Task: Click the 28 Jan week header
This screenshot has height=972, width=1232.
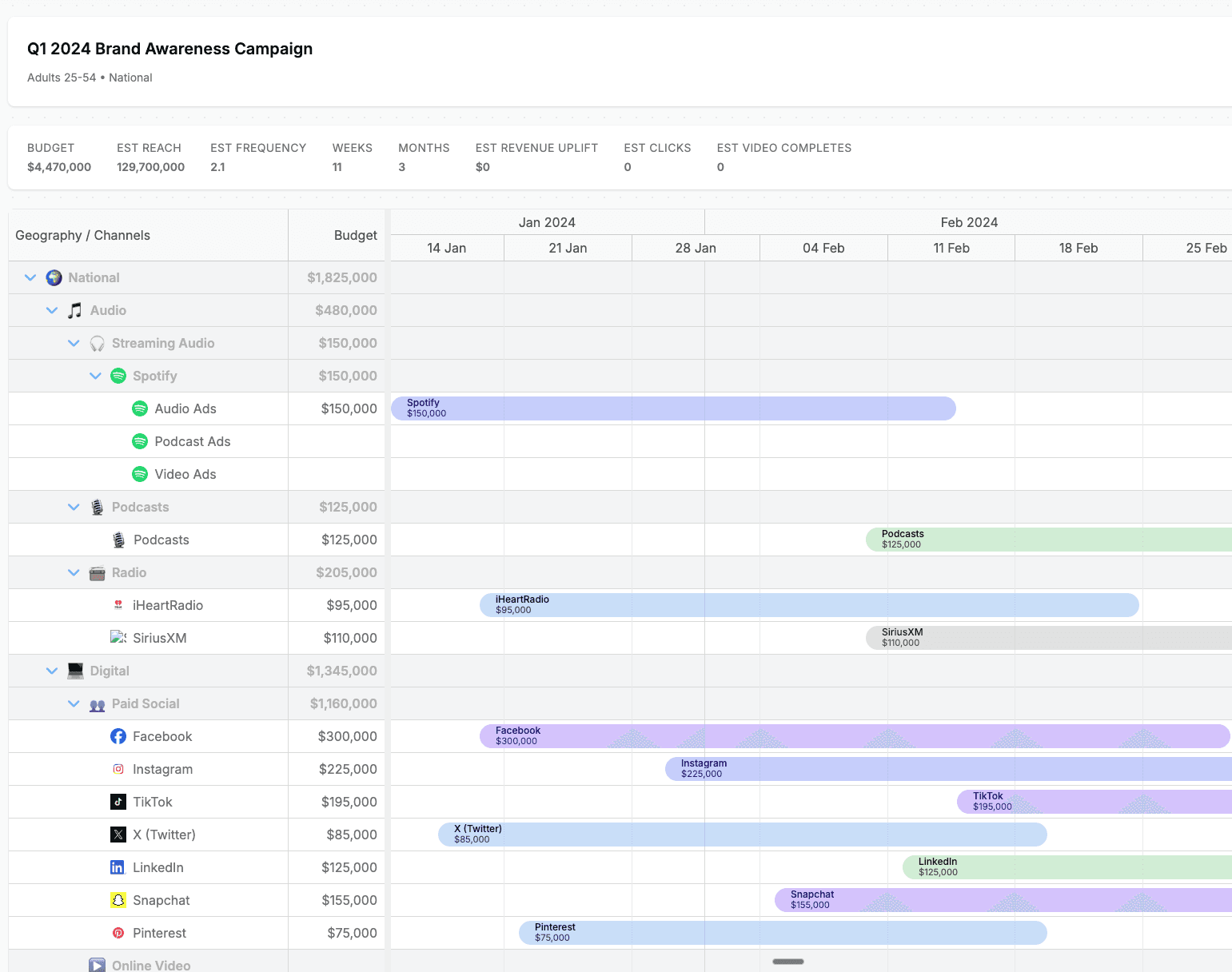Action: pos(696,248)
